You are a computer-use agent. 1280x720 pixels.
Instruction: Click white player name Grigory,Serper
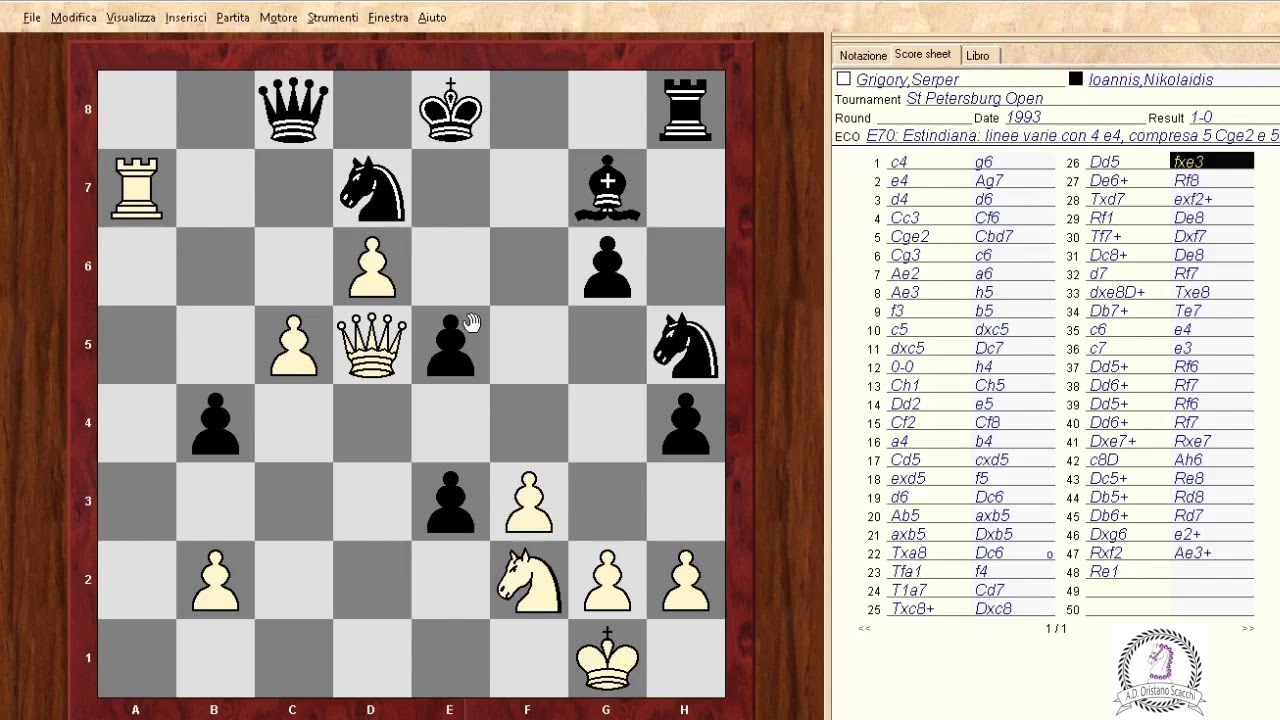(908, 80)
